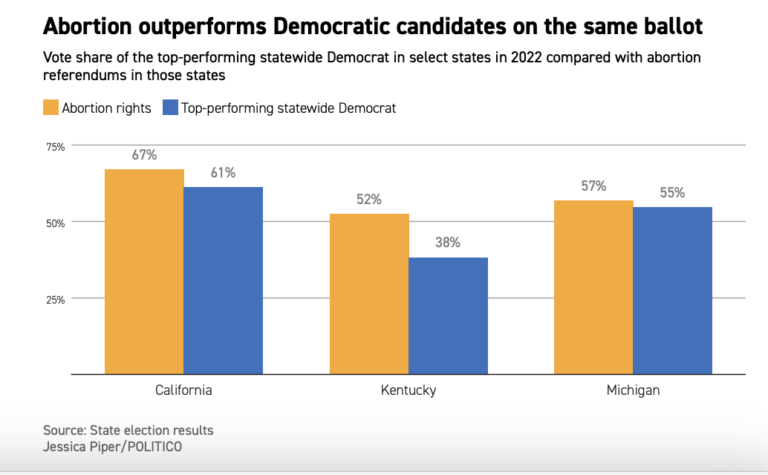Click Michigan's blue Democrat bar

(x=673, y=290)
